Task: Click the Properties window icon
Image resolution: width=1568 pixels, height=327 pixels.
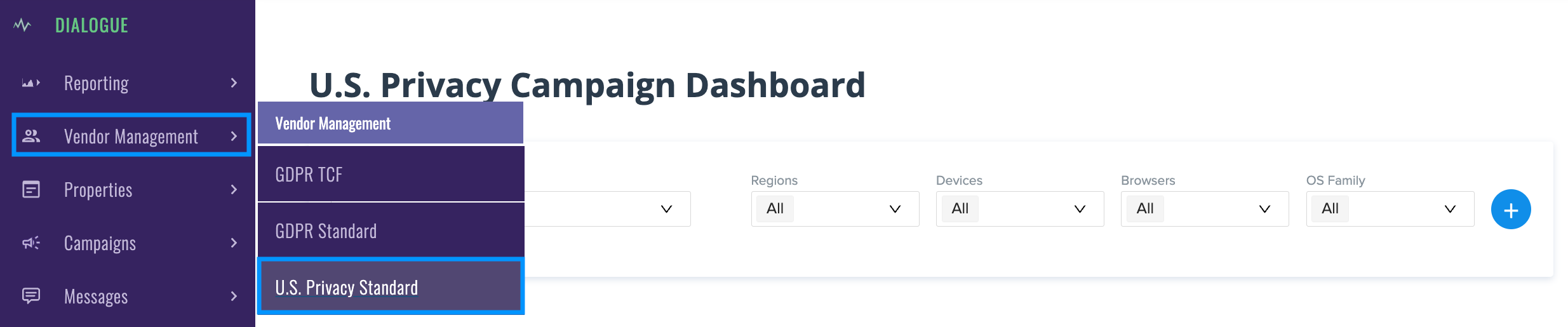Action: tap(31, 189)
